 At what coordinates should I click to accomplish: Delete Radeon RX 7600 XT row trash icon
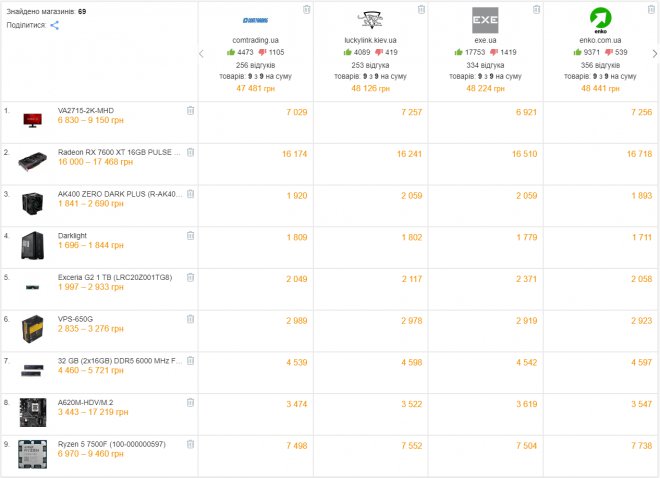(190, 152)
